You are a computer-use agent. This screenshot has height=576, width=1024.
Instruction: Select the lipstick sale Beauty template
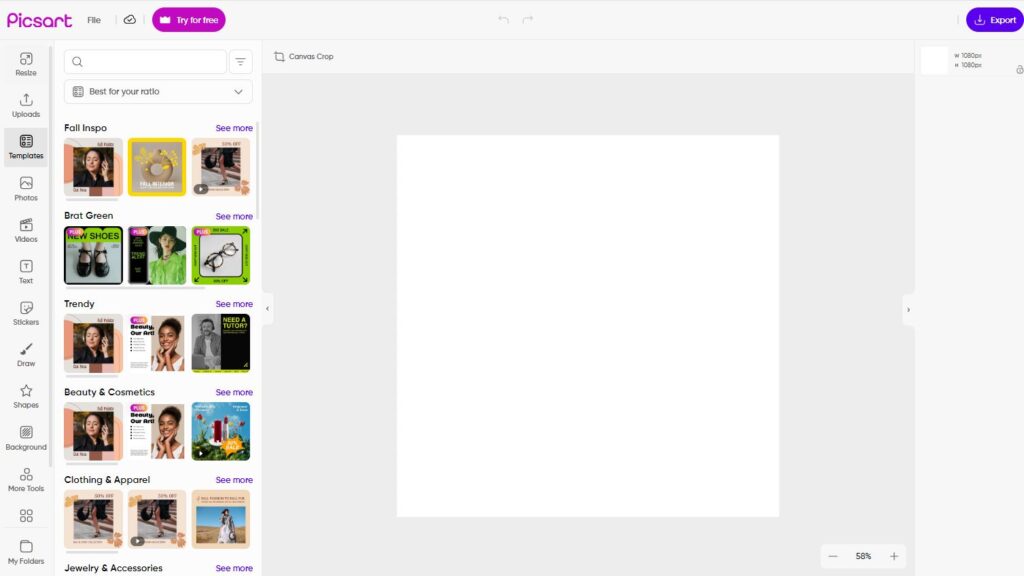(221, 431)
